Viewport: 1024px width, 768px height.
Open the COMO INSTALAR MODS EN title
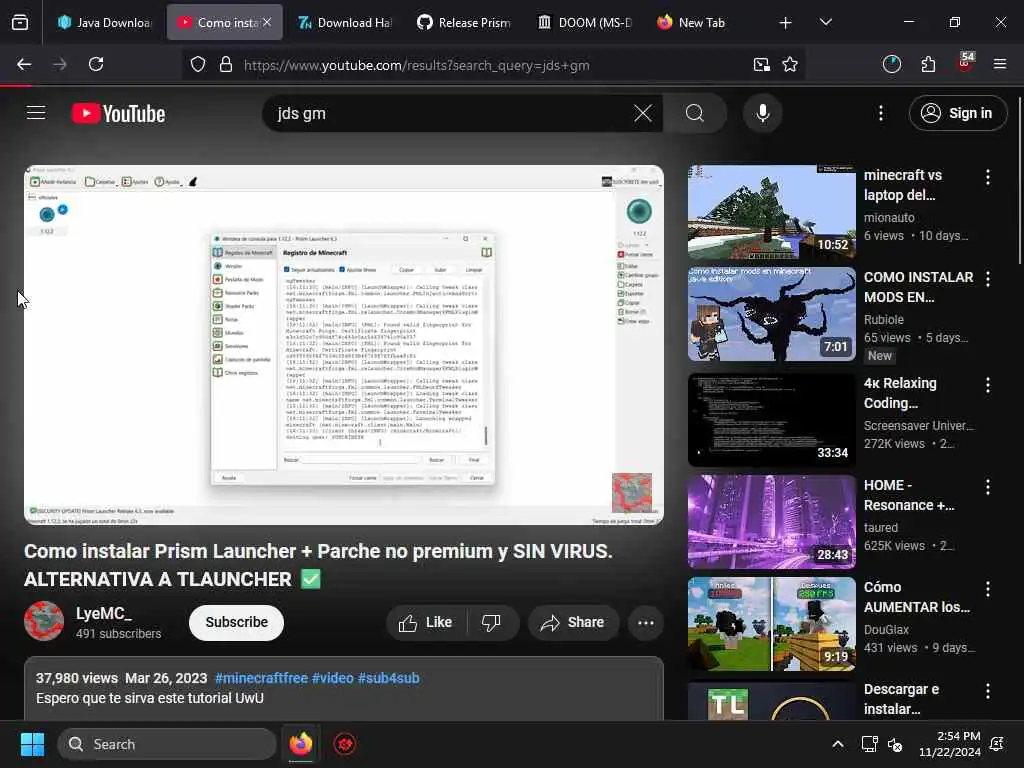coord(918,287)
